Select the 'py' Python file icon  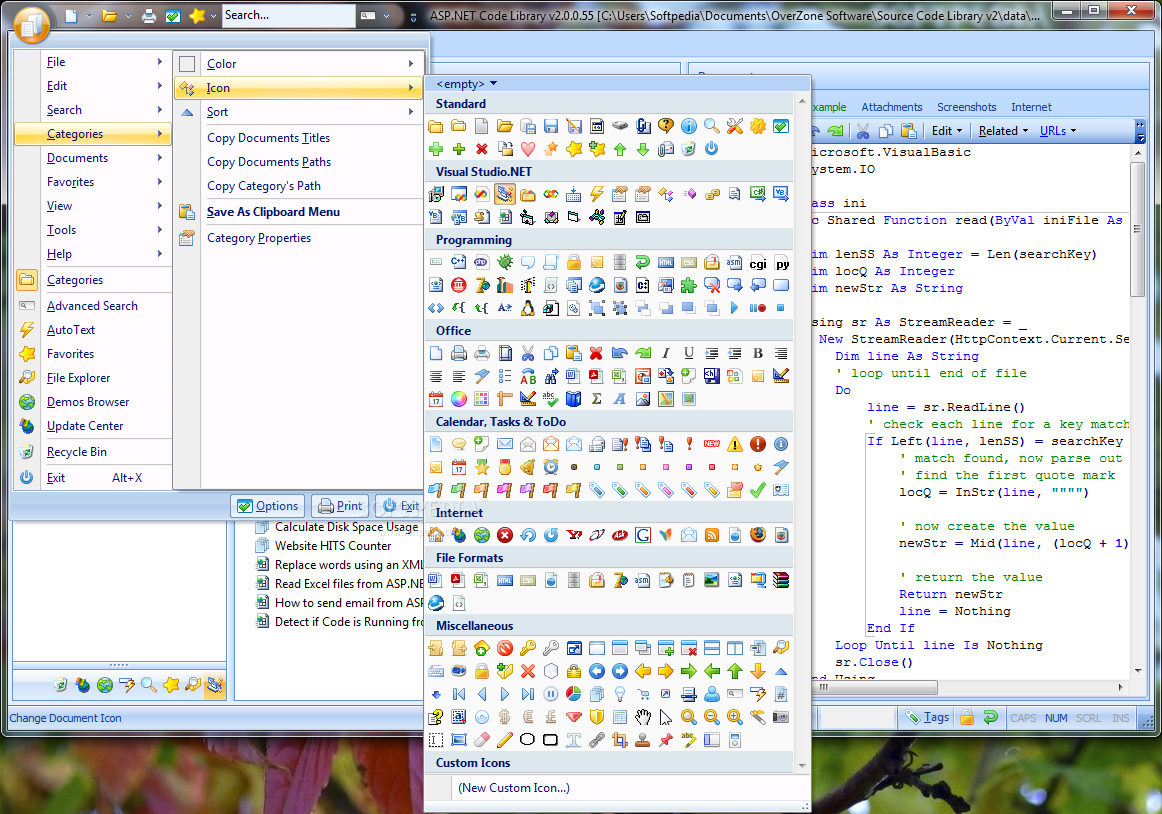pos(781,262)
